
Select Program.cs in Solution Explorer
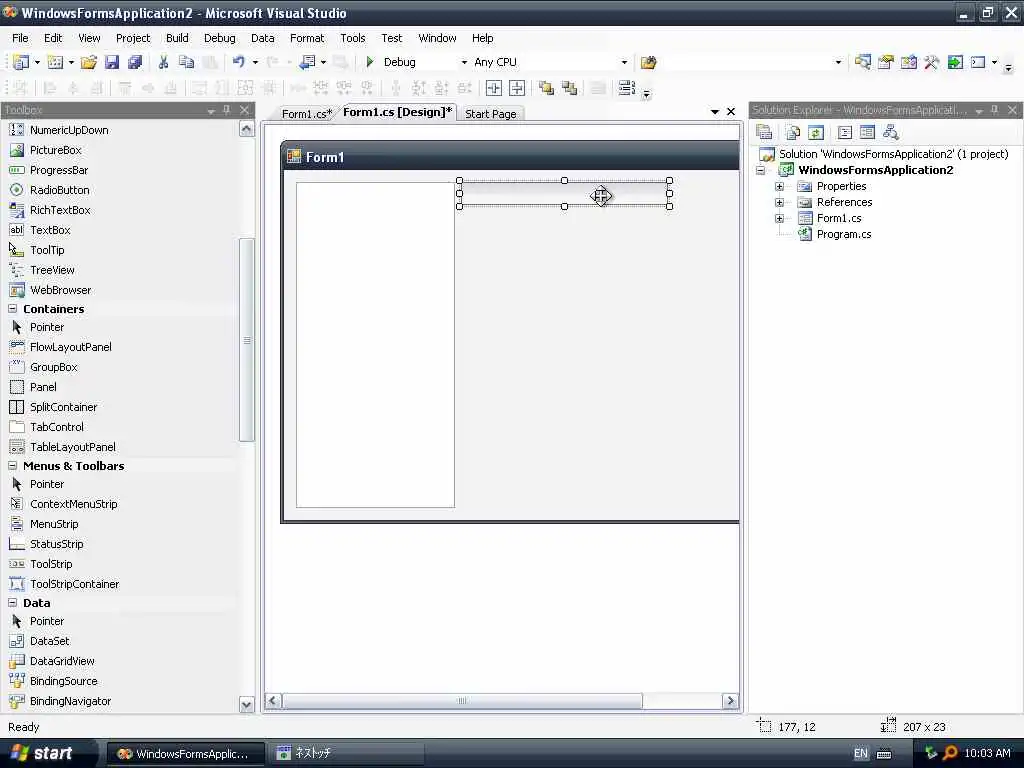click(844, 234)
